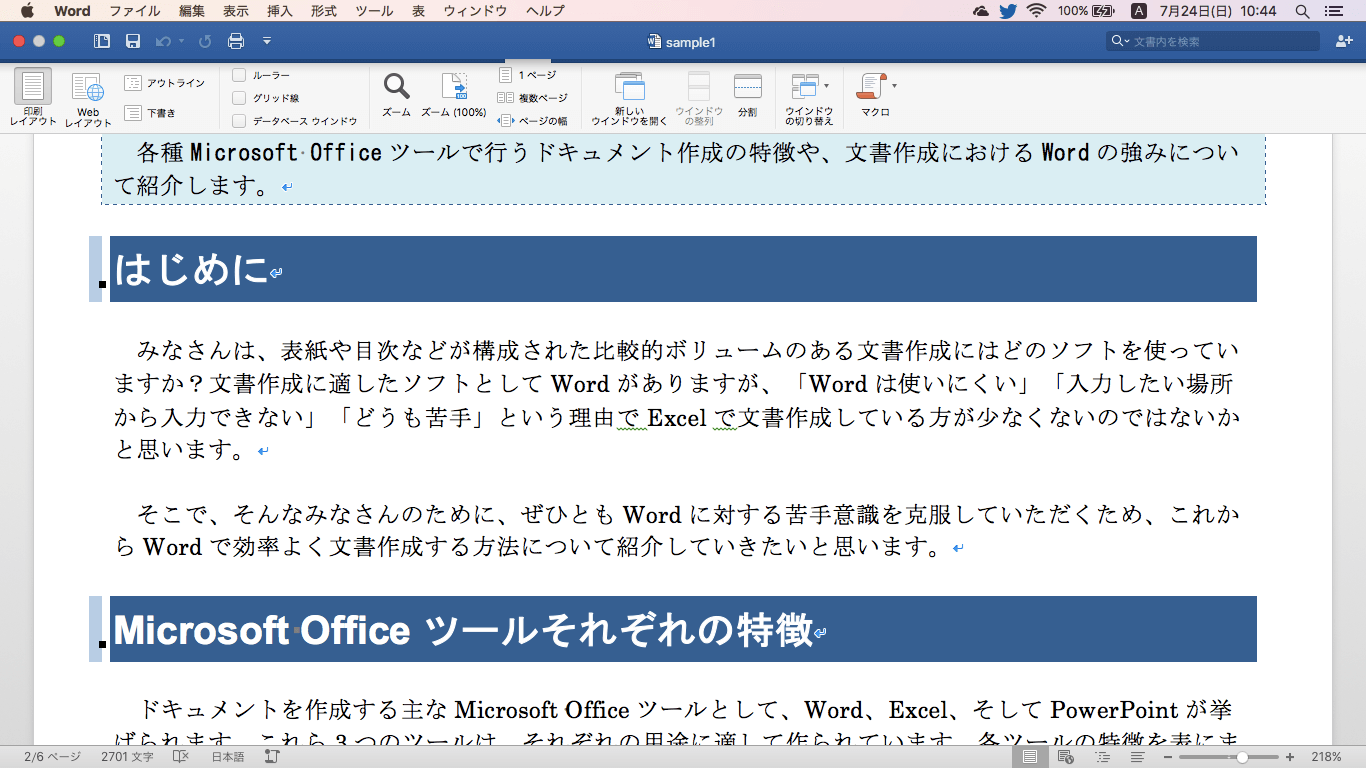The image size is (1366, 768).
Task: Save the document with the floppy disk icon
Action: [x=133, y=41]
